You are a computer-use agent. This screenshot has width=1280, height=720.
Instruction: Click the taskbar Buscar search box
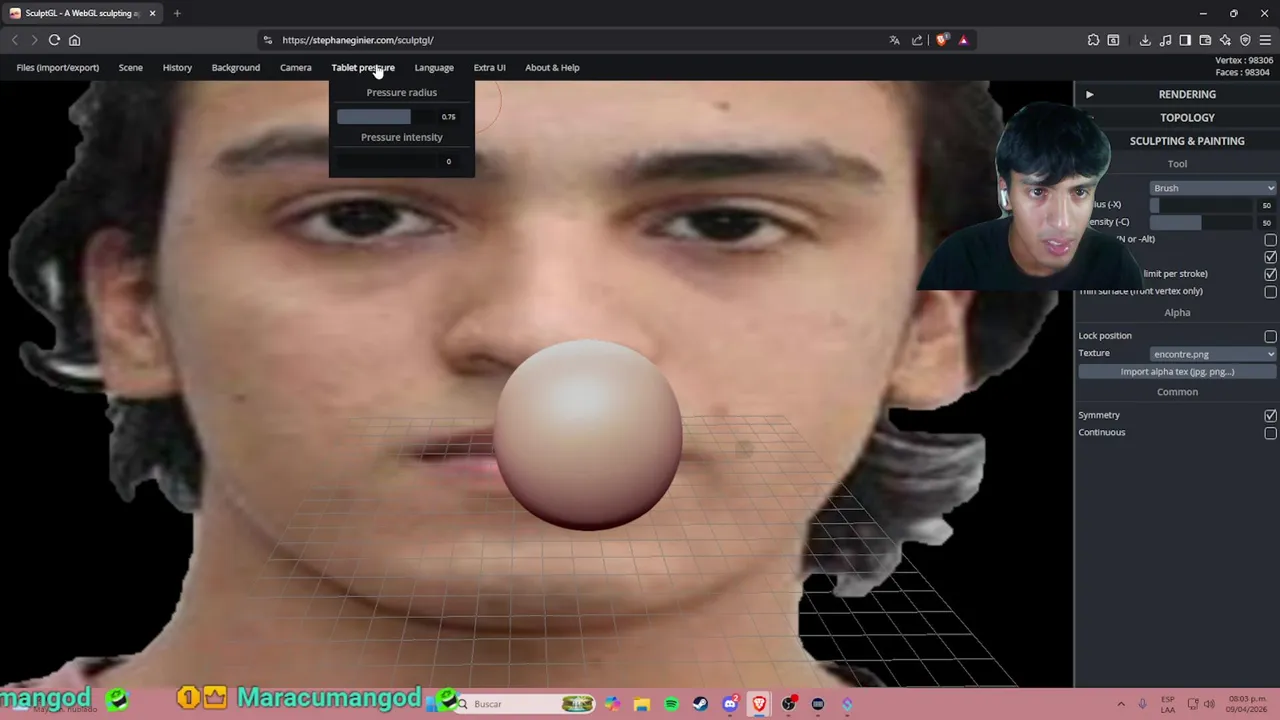pos(524,704)
